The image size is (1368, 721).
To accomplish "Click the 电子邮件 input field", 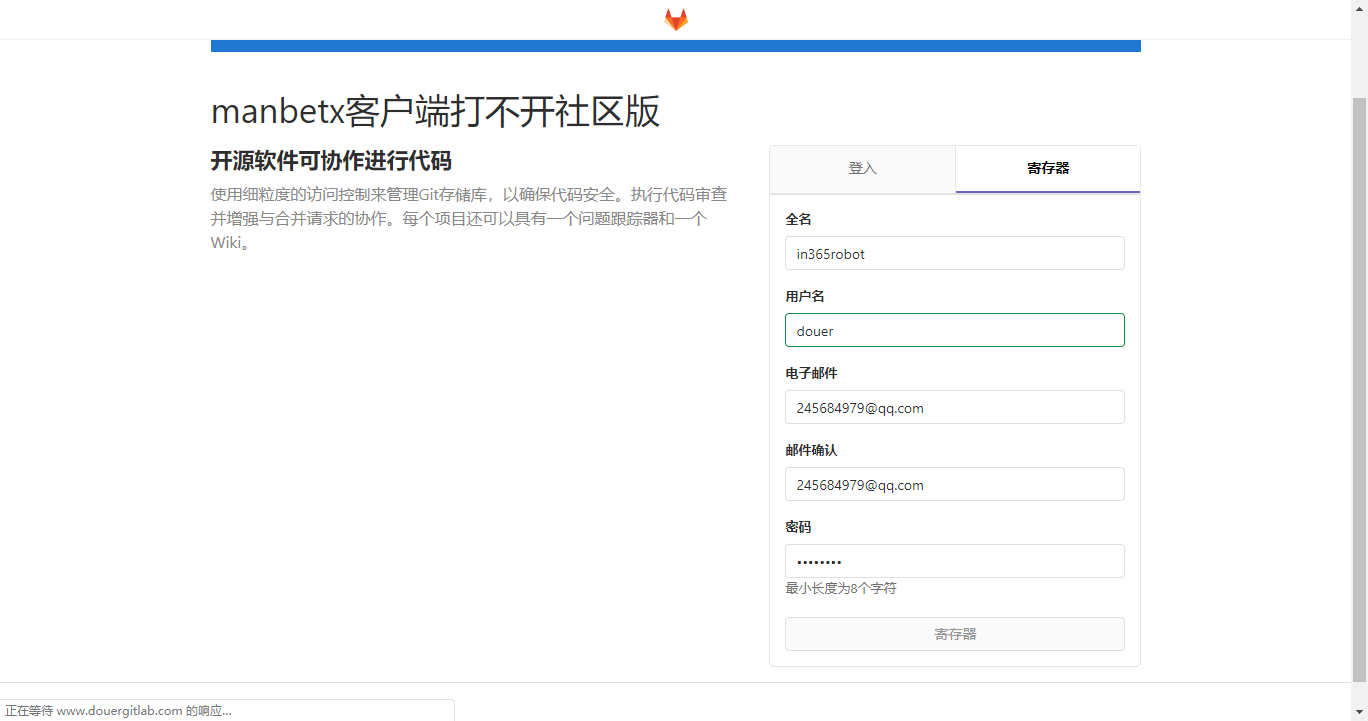I will [x=955, y=407].
